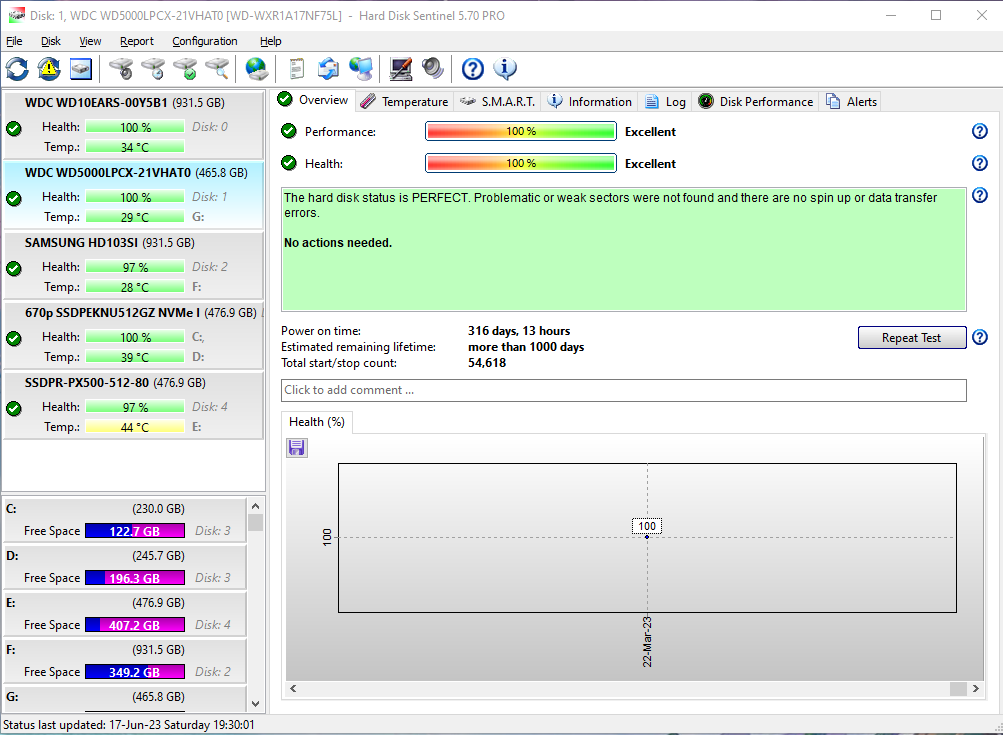Open the View menu
The image size is (1003, 735).
[90, 41]
